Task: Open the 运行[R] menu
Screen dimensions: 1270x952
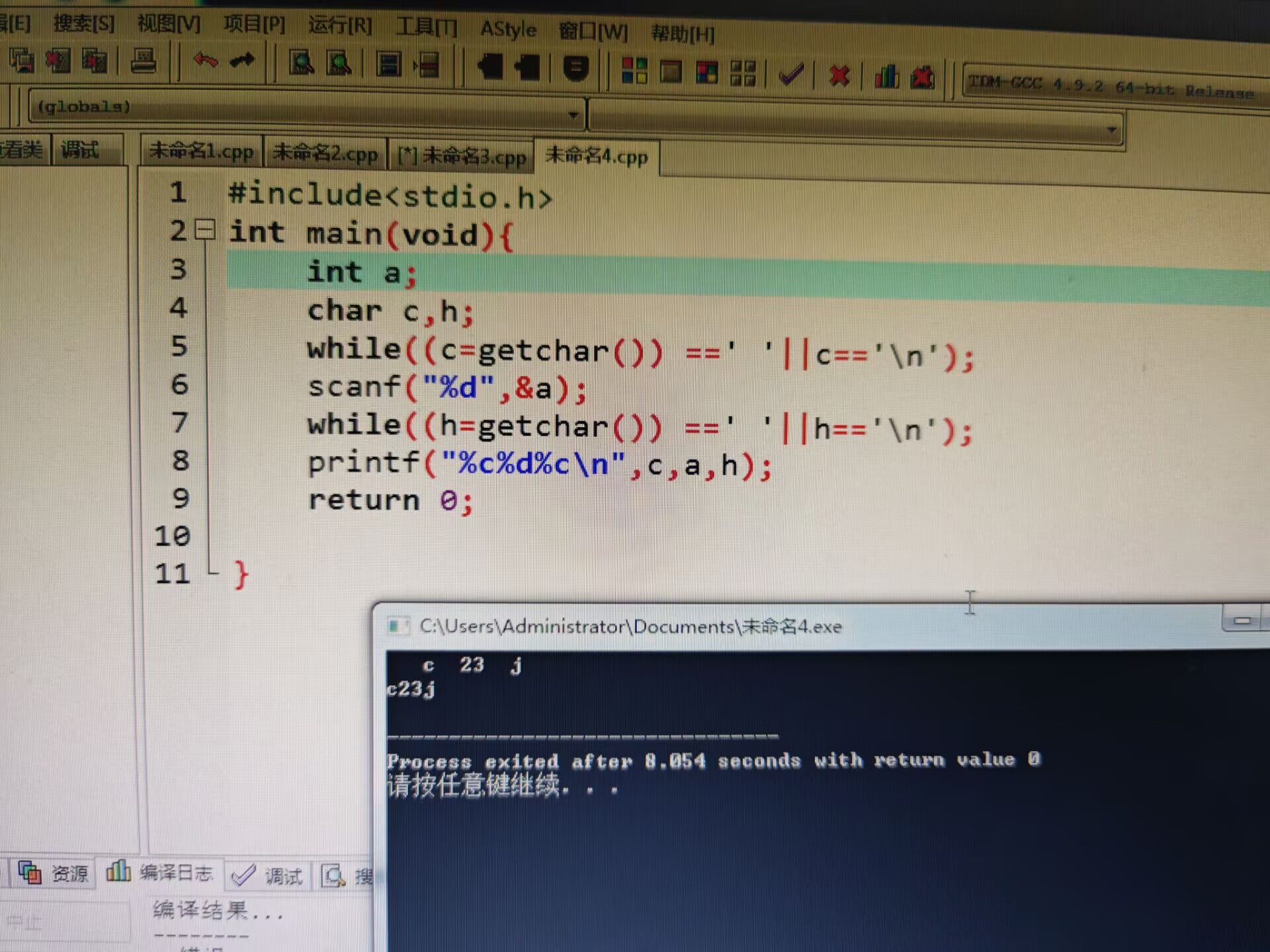Action: pos(340,26)
